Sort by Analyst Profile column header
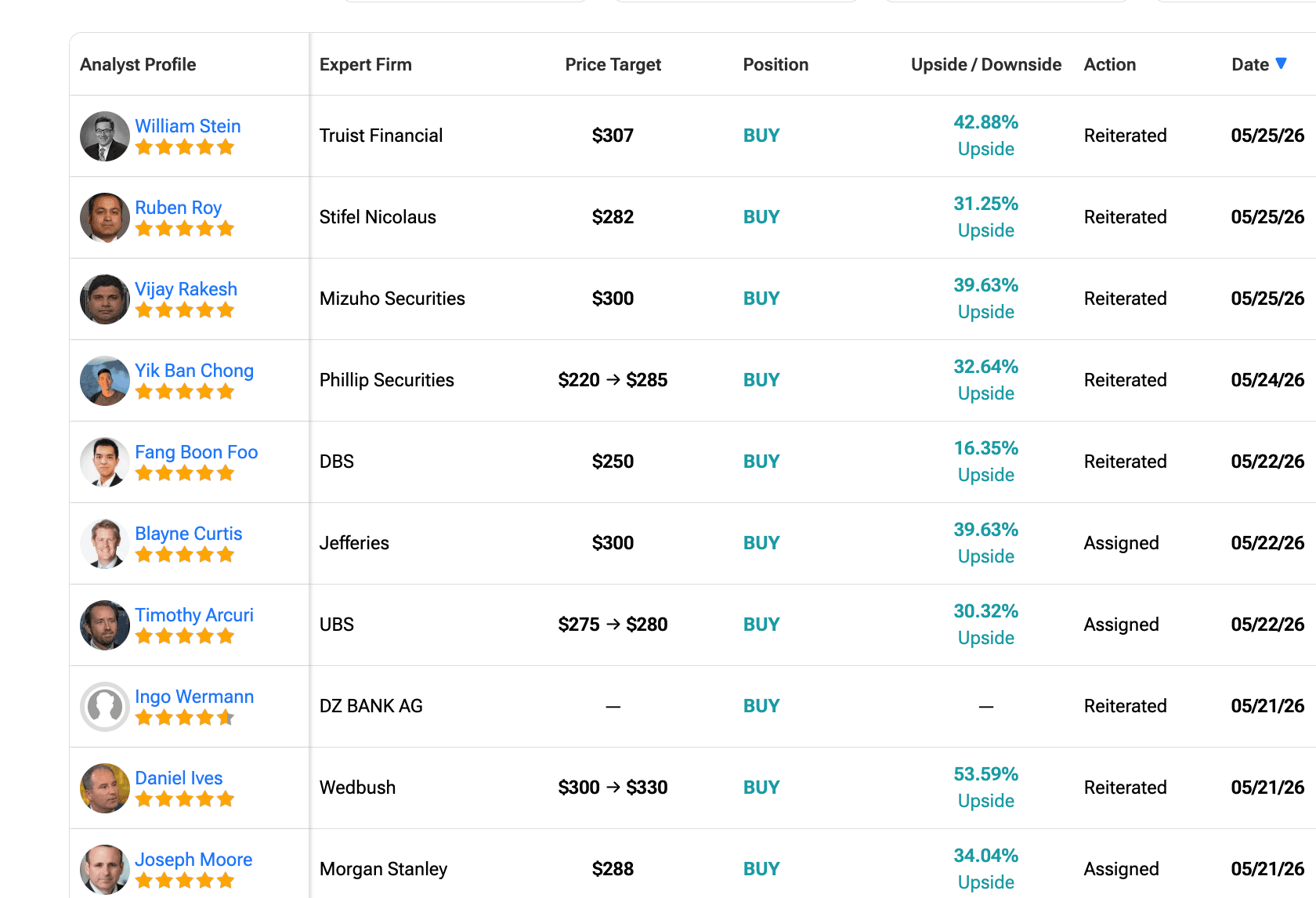Image resolution: width=1316 pixels, height=898 pixels. 138,64
